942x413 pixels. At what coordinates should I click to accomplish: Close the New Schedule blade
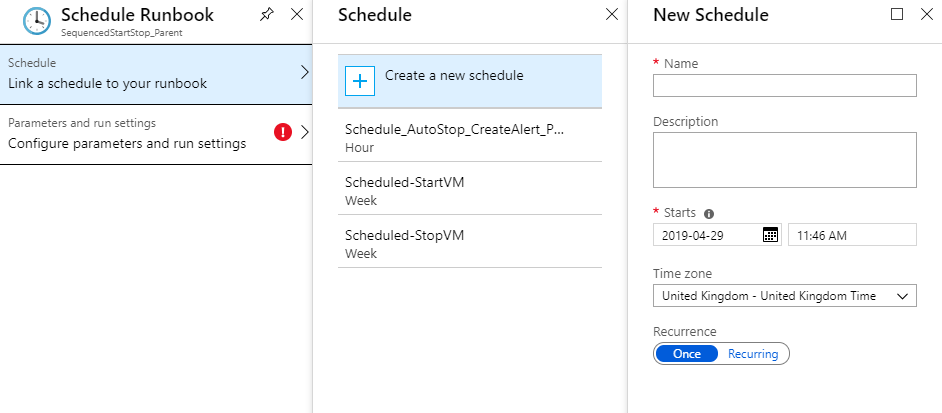point(925,15)
